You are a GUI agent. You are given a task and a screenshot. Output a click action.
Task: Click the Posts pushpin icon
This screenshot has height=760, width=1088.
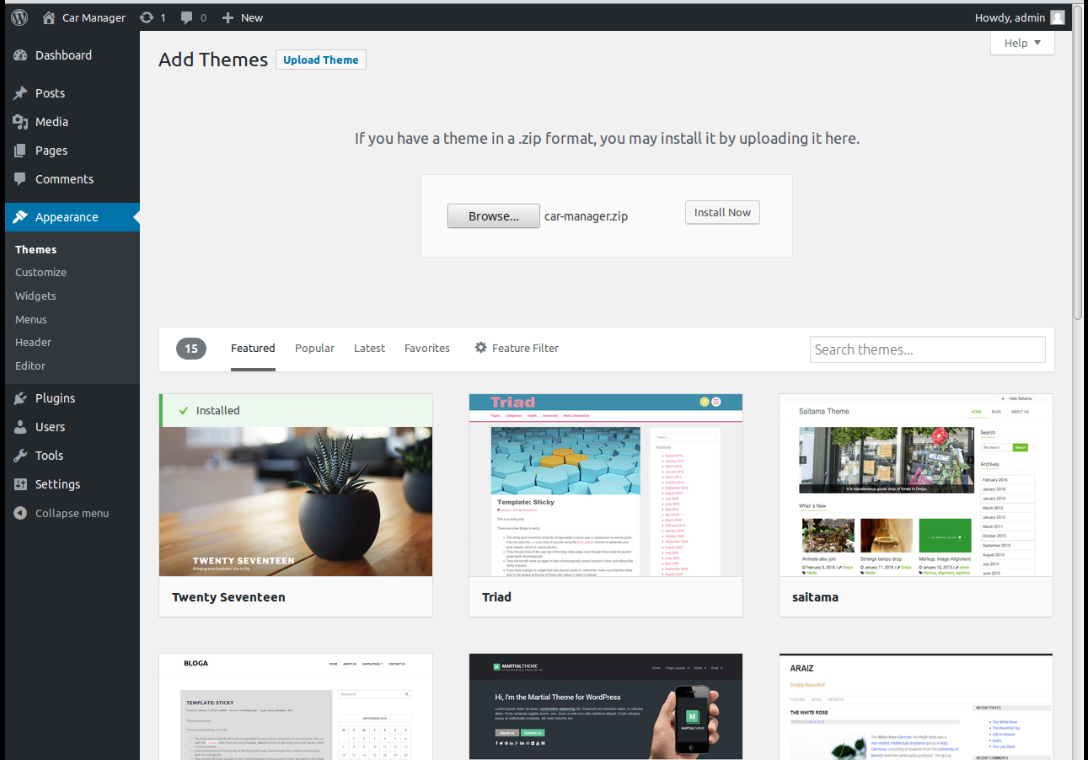(x=20, y=93)
